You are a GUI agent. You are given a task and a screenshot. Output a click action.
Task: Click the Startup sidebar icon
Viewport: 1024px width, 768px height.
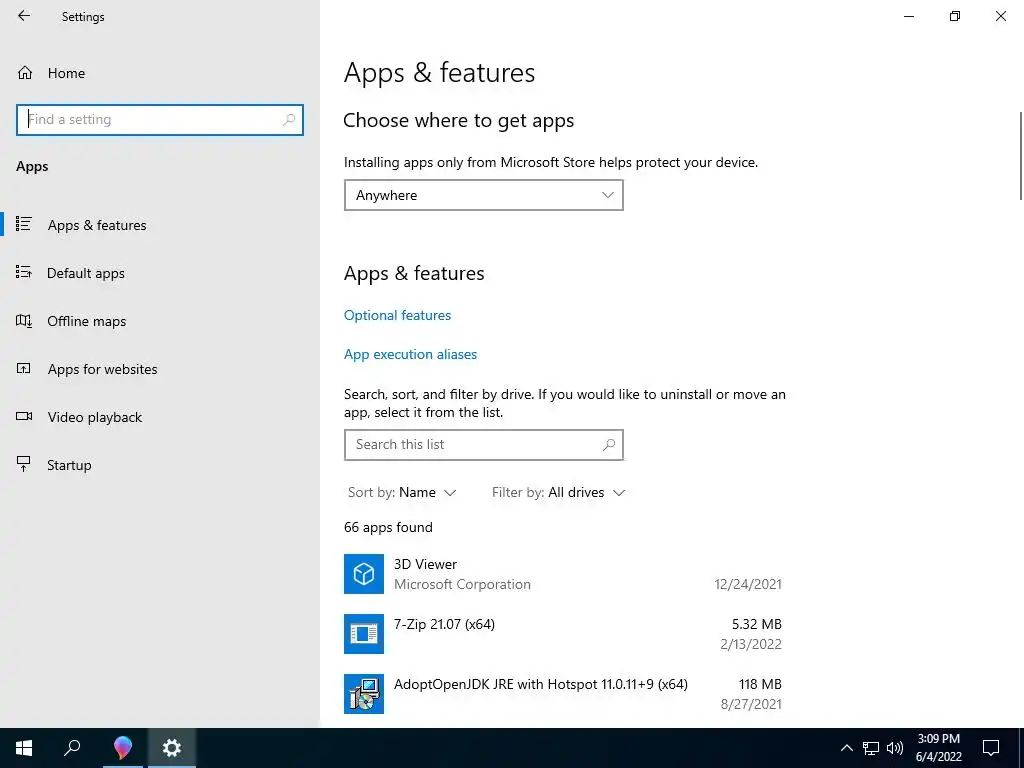point(24,464)
